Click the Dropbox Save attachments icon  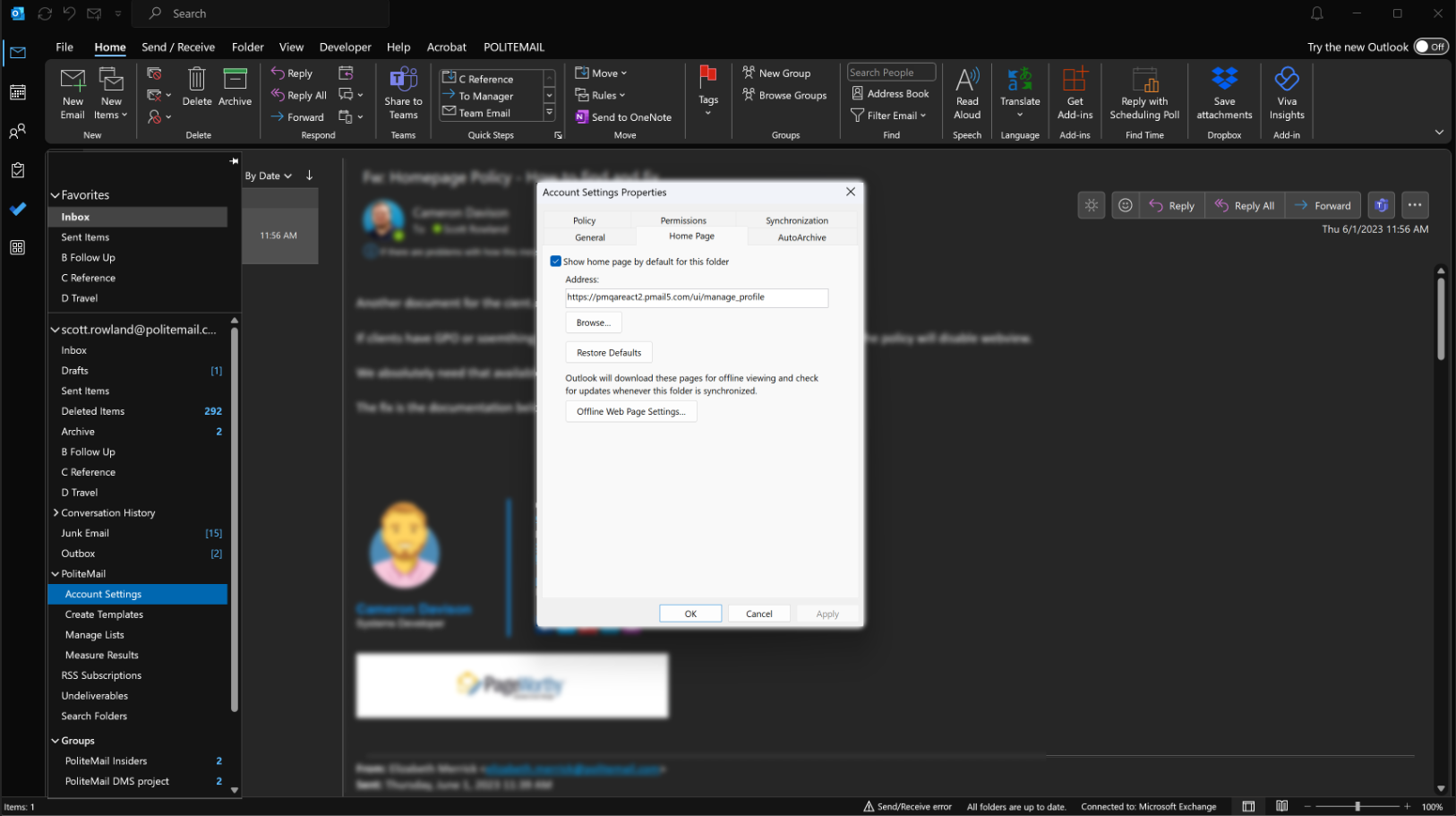1224,79
